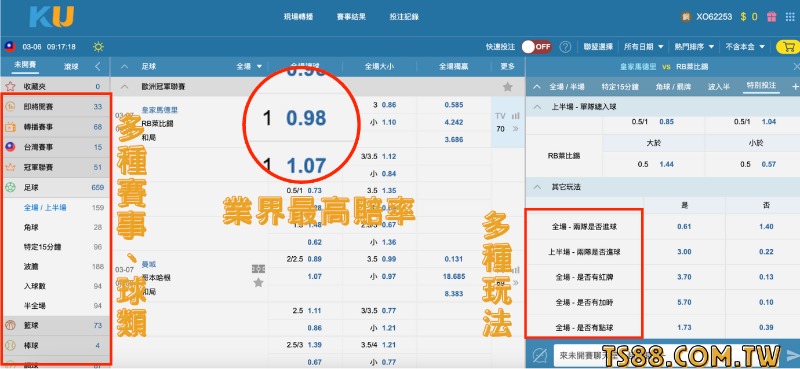
Task: Open 賽事結果 in top menu
Action: click(352, 17)
